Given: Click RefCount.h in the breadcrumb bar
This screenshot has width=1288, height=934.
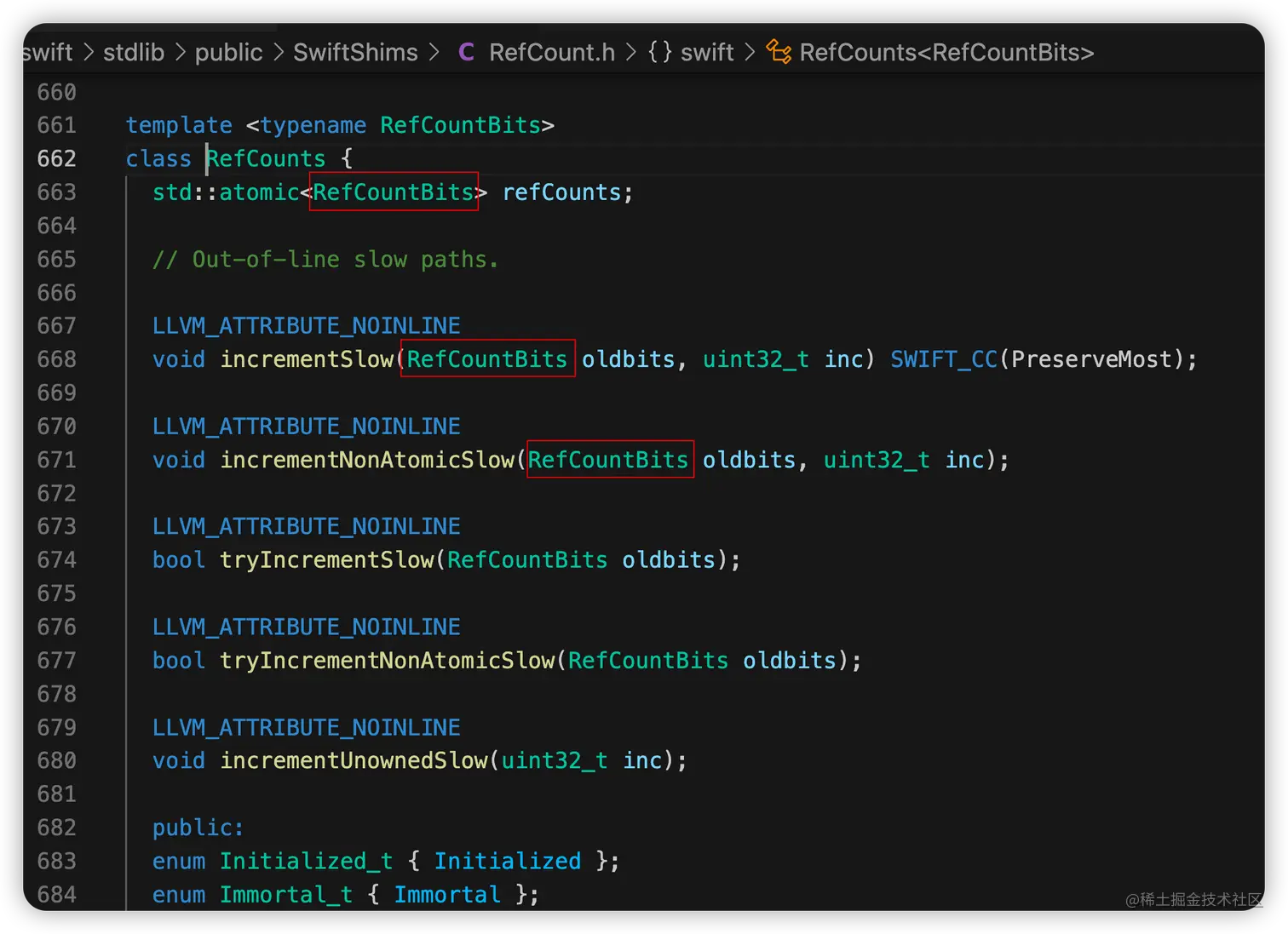Looking at the screenshot, I should point(552,52).
